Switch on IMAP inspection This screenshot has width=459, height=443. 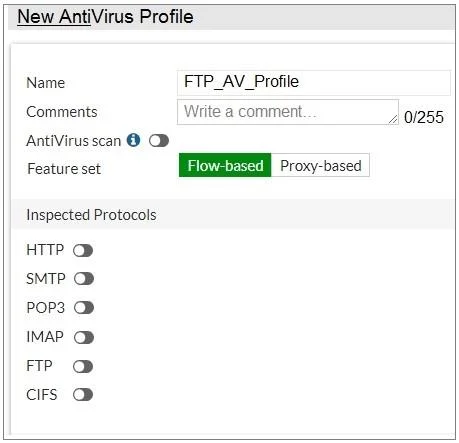[84, 337]
